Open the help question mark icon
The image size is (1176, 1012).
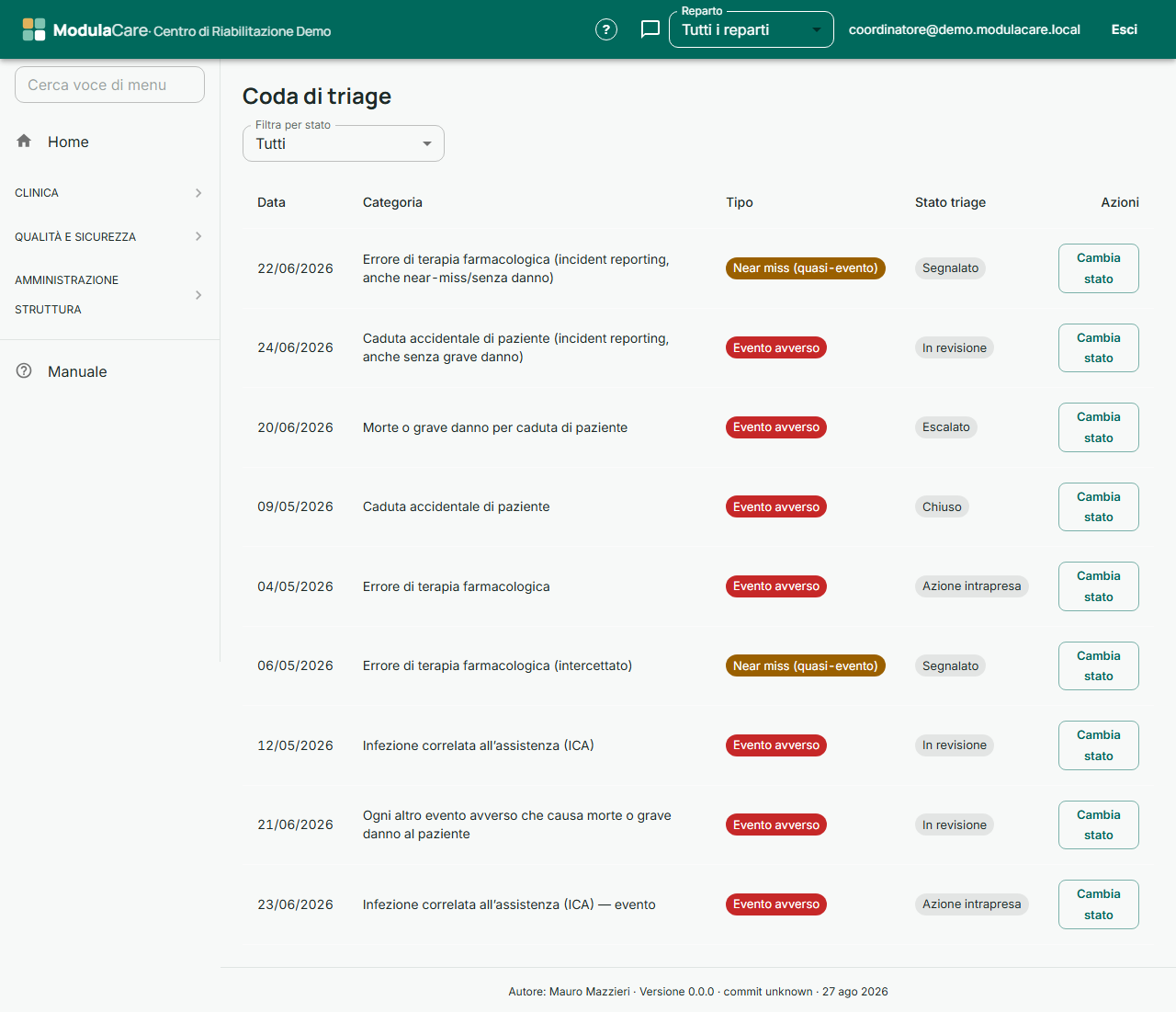[606, 29]
